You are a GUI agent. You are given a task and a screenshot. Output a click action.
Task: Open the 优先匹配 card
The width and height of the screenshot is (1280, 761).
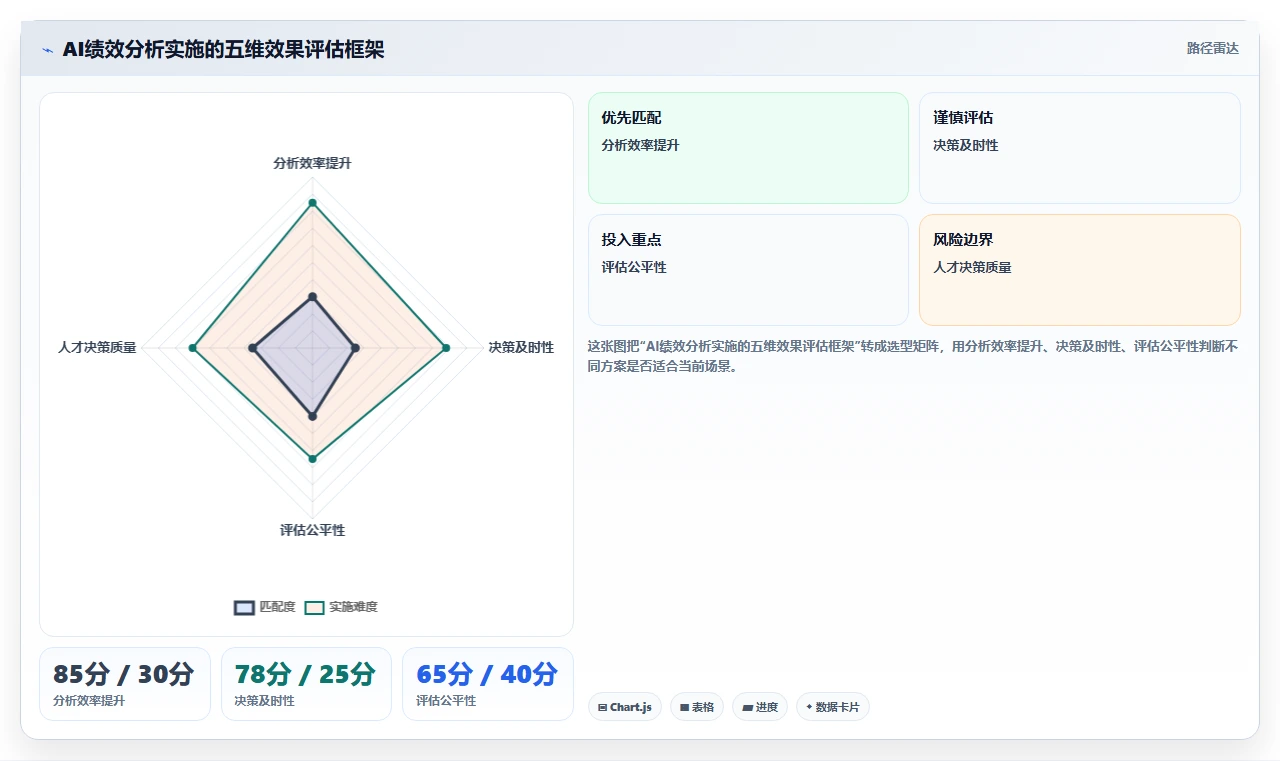pyautogui.click(x=748, y=148)
